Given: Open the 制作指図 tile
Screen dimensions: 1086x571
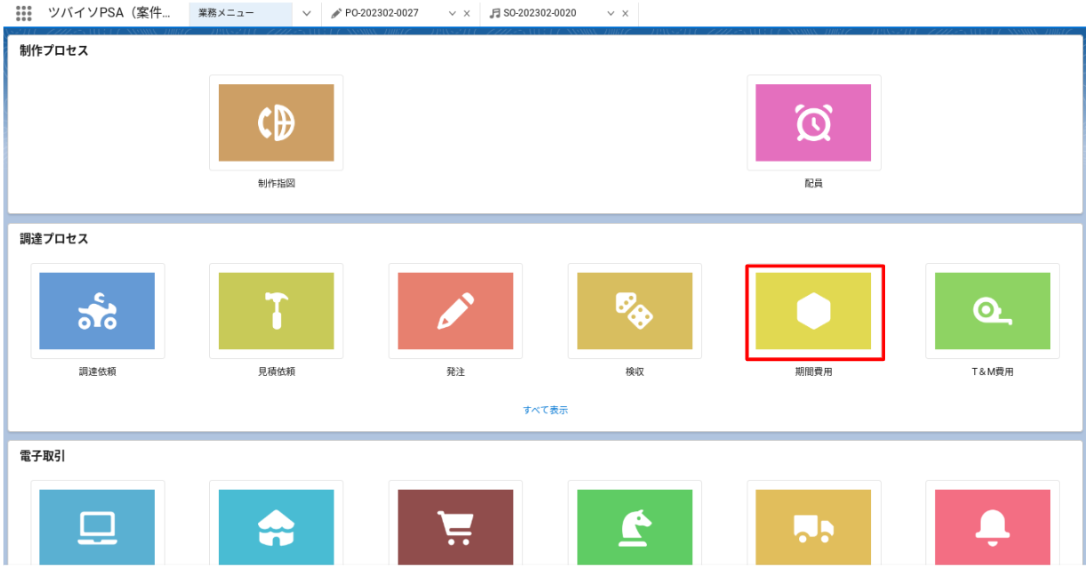Looking at the screenshot, I should tap(276, 123).
